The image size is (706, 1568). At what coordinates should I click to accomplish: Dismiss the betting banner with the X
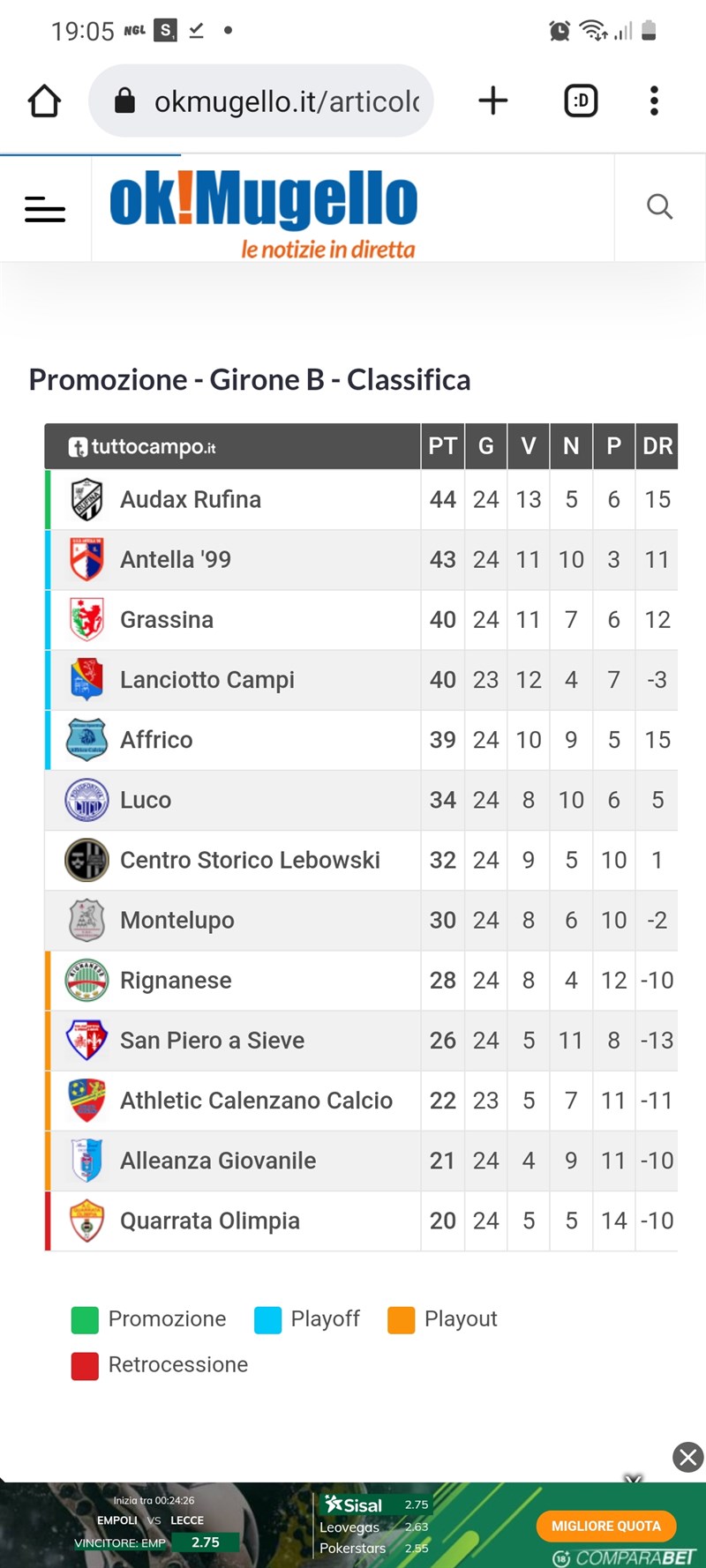[687, 1458]
